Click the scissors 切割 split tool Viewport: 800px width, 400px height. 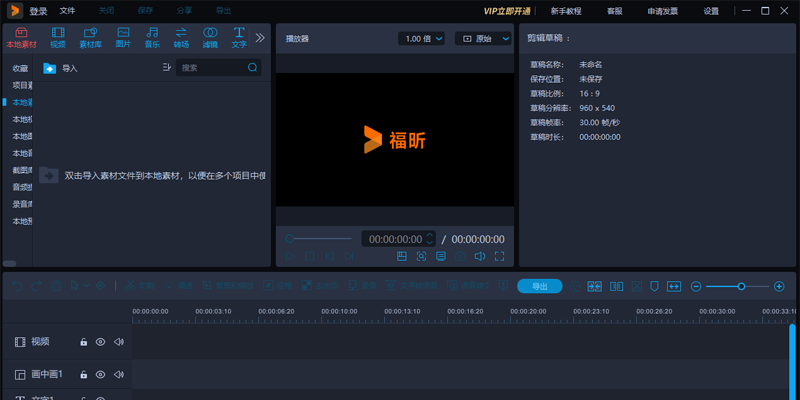(140, 286)
